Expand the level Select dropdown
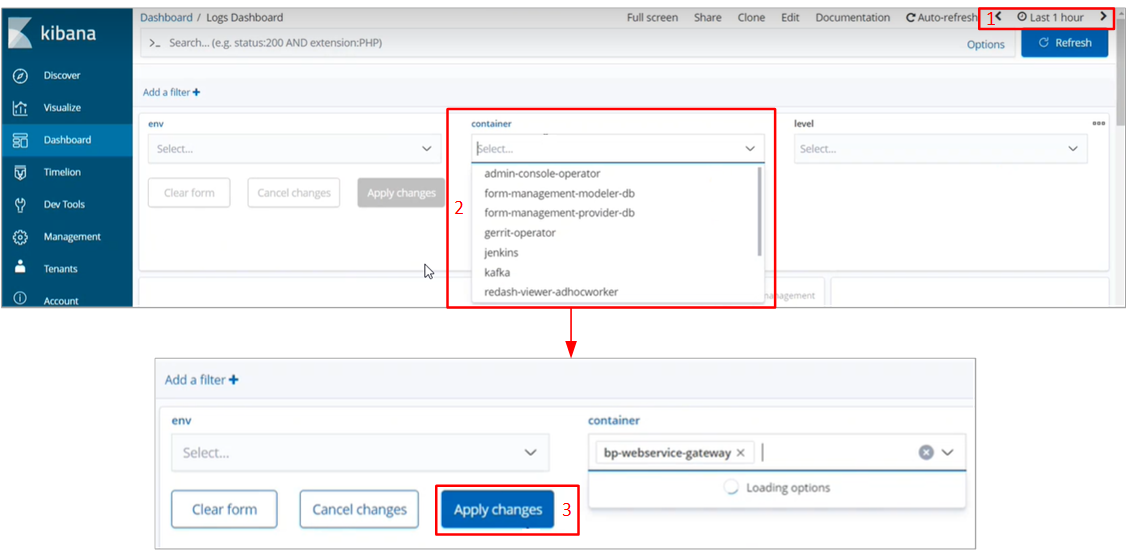The image size is (1127, 550). click(940, 149)
